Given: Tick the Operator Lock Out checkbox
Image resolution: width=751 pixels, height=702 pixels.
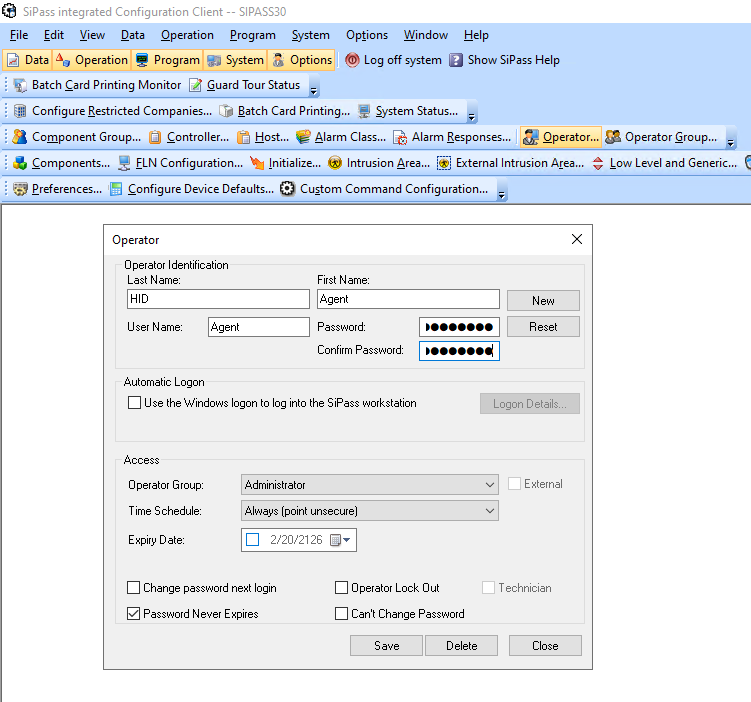Looking at the screenshot, I should (342, 588).
